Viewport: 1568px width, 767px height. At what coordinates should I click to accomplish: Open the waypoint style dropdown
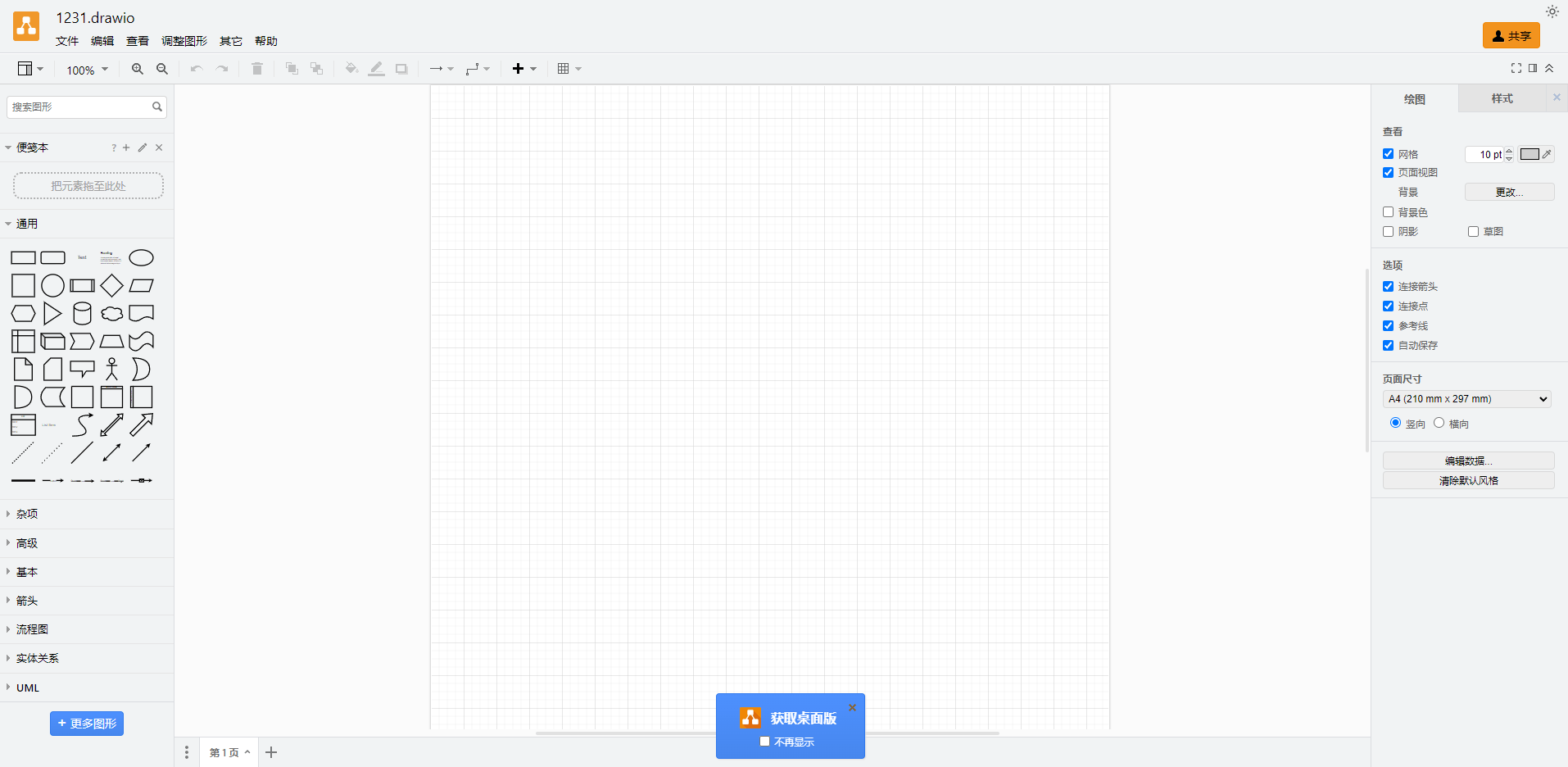point(478,69)
